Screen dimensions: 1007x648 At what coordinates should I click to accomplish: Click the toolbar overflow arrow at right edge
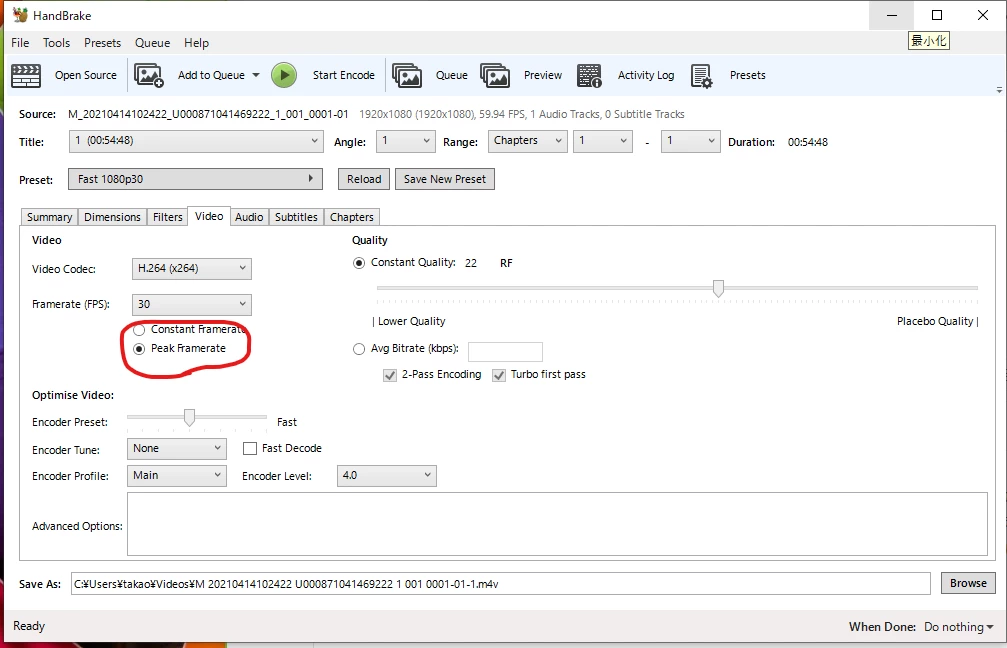(999, 90)
